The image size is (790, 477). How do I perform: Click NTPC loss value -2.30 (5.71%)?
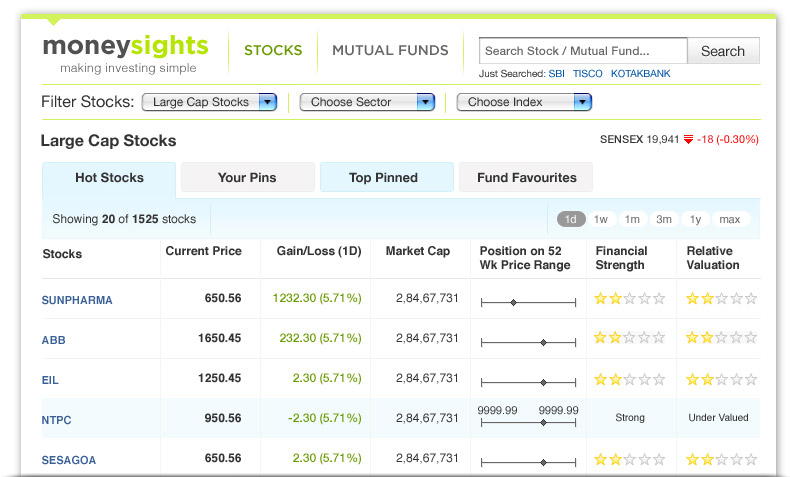pyautogui.click(x=324, y=418)
